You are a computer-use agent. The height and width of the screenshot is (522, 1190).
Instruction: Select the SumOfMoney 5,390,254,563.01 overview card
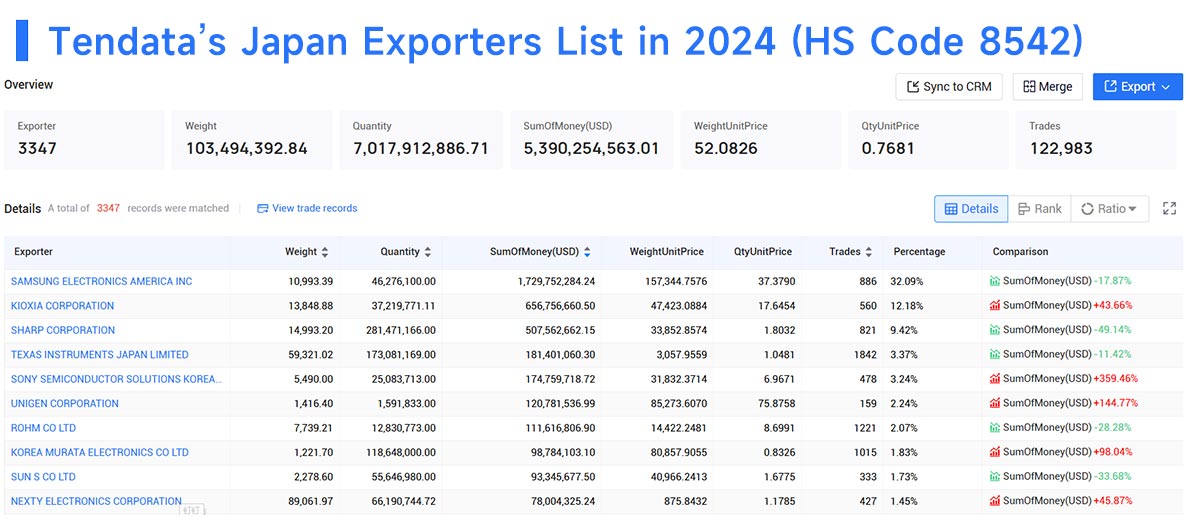tap(591, 140)
